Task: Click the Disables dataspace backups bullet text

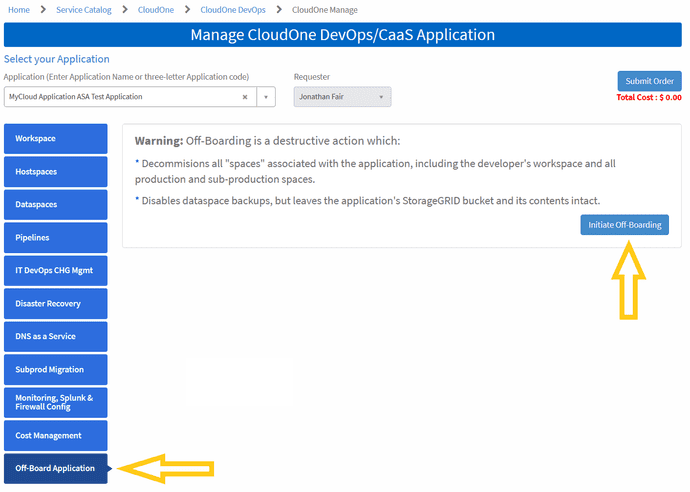Action: coord(367,201)
